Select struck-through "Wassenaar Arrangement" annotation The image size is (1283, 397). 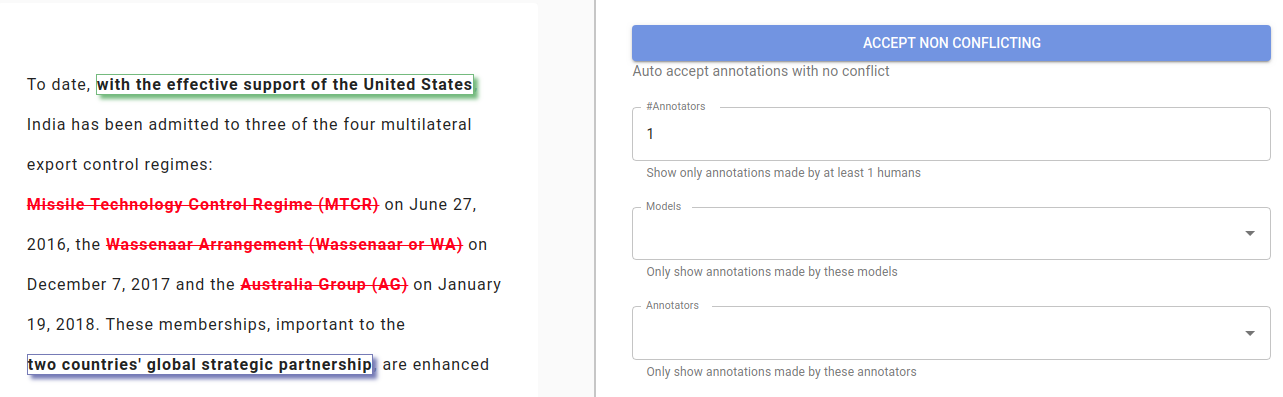point(284,245)
